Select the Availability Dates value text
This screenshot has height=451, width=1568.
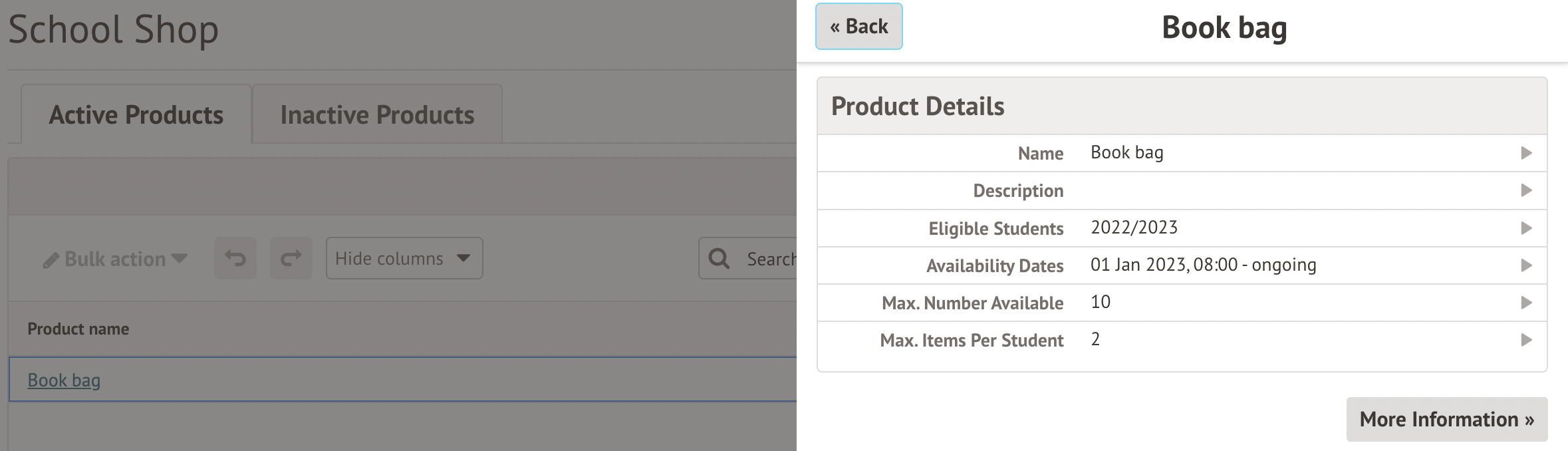pos(1203,265)
